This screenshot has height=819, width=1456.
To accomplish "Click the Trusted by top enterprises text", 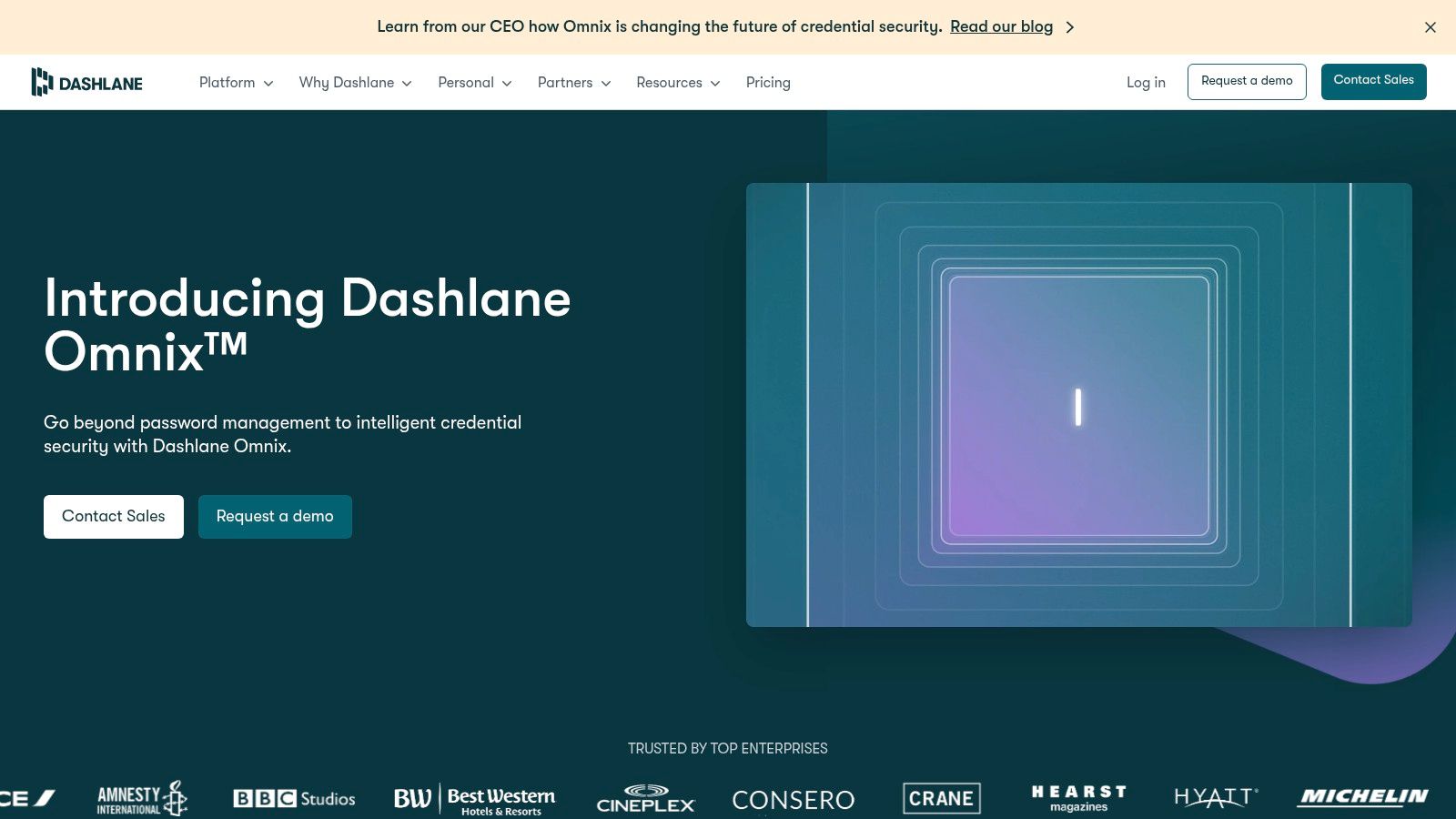I will (x=728, y=748).
